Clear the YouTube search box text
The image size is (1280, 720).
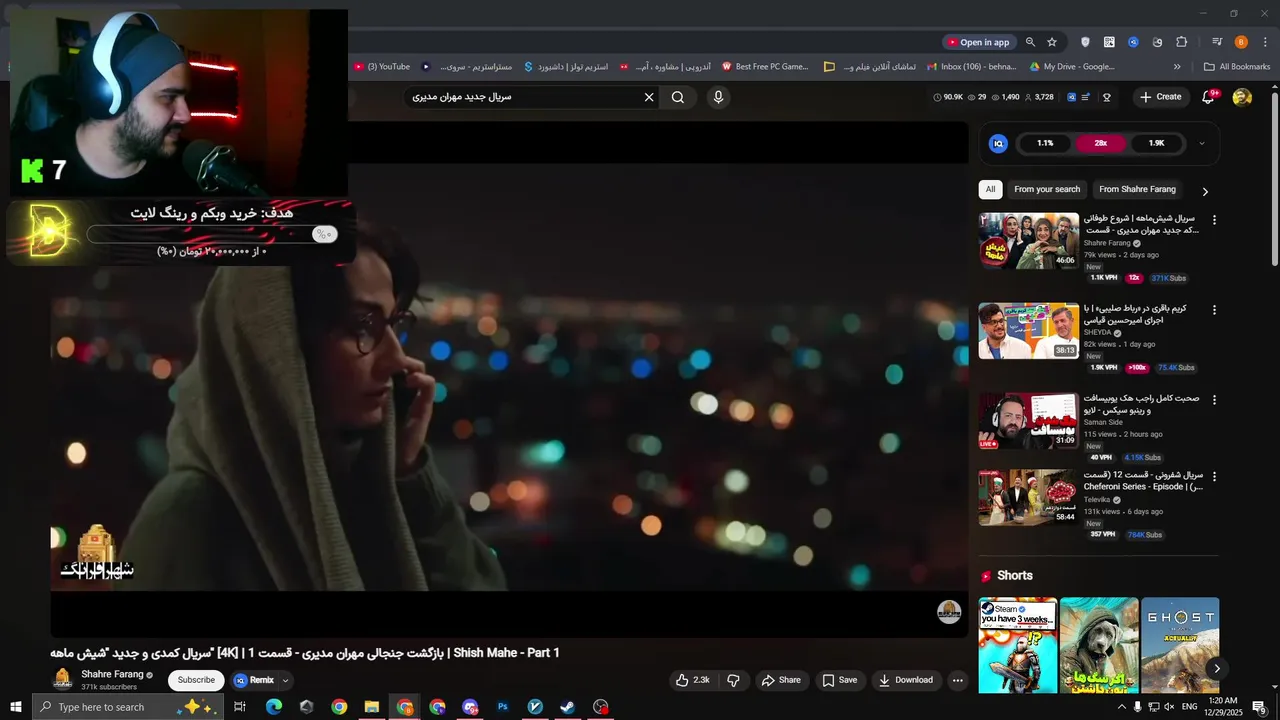tap(649, 97)
